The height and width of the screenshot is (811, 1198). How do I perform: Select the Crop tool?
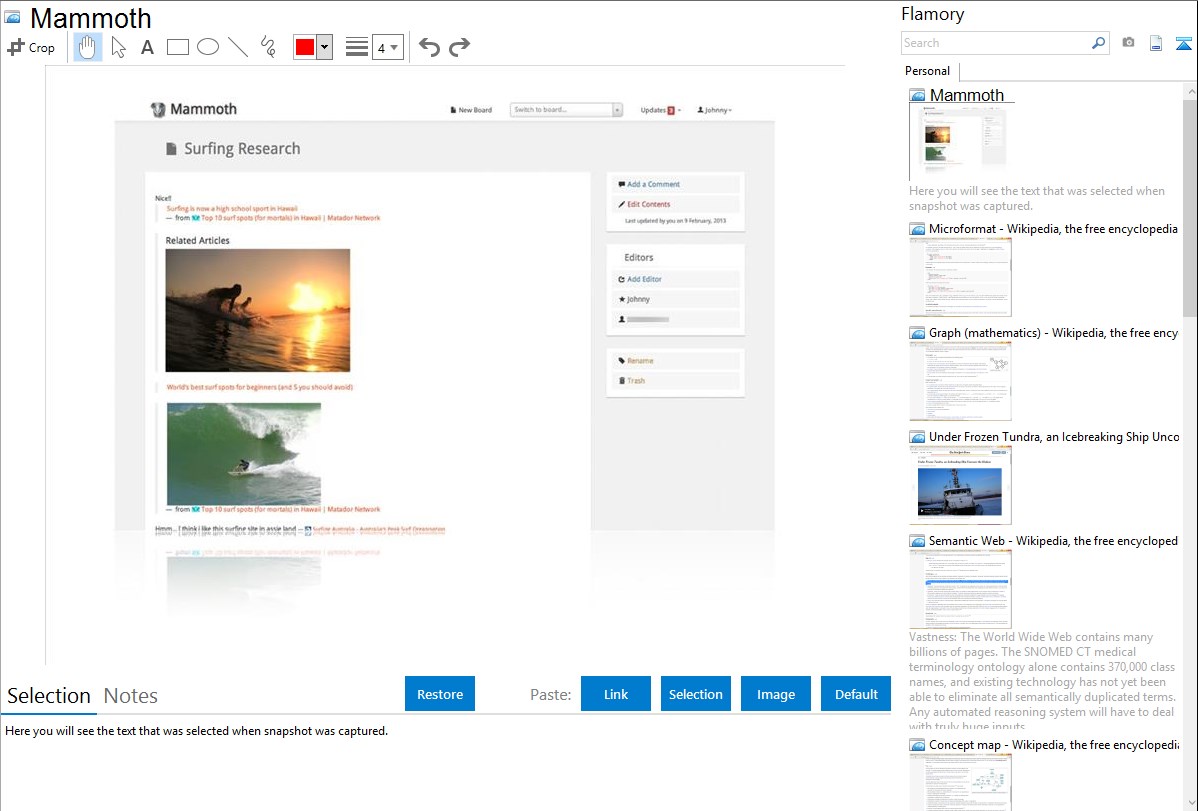[x=31, y=47]
